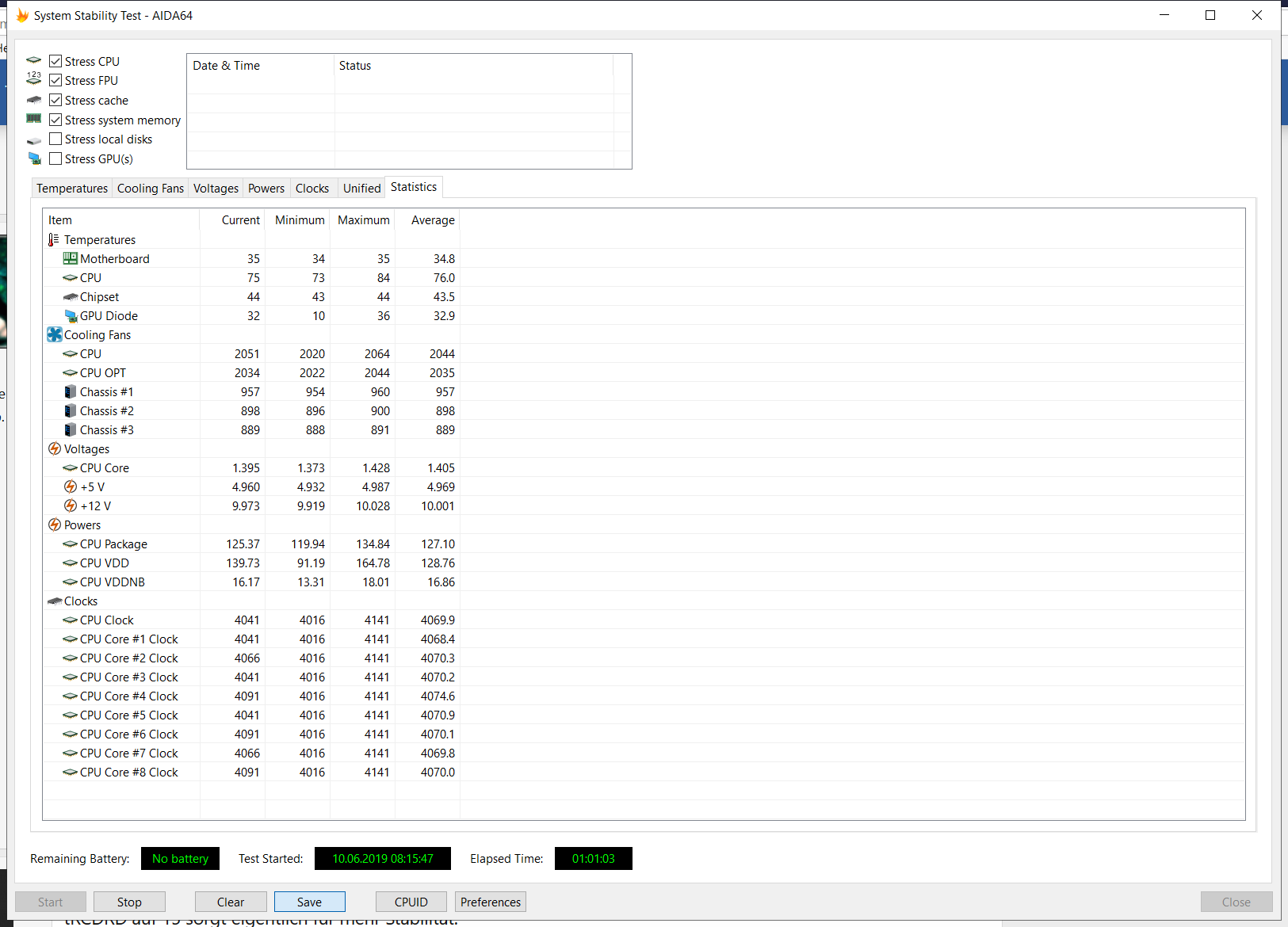
Task: Click the Stress system memory RAM icon
Action: [33, 119]
